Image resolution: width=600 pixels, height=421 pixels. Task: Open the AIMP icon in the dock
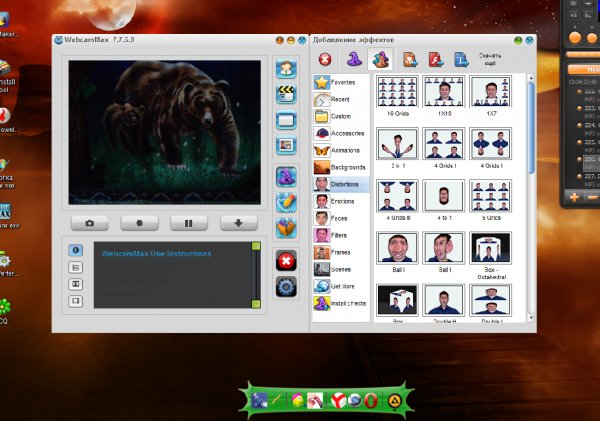(x=395, y=401)
